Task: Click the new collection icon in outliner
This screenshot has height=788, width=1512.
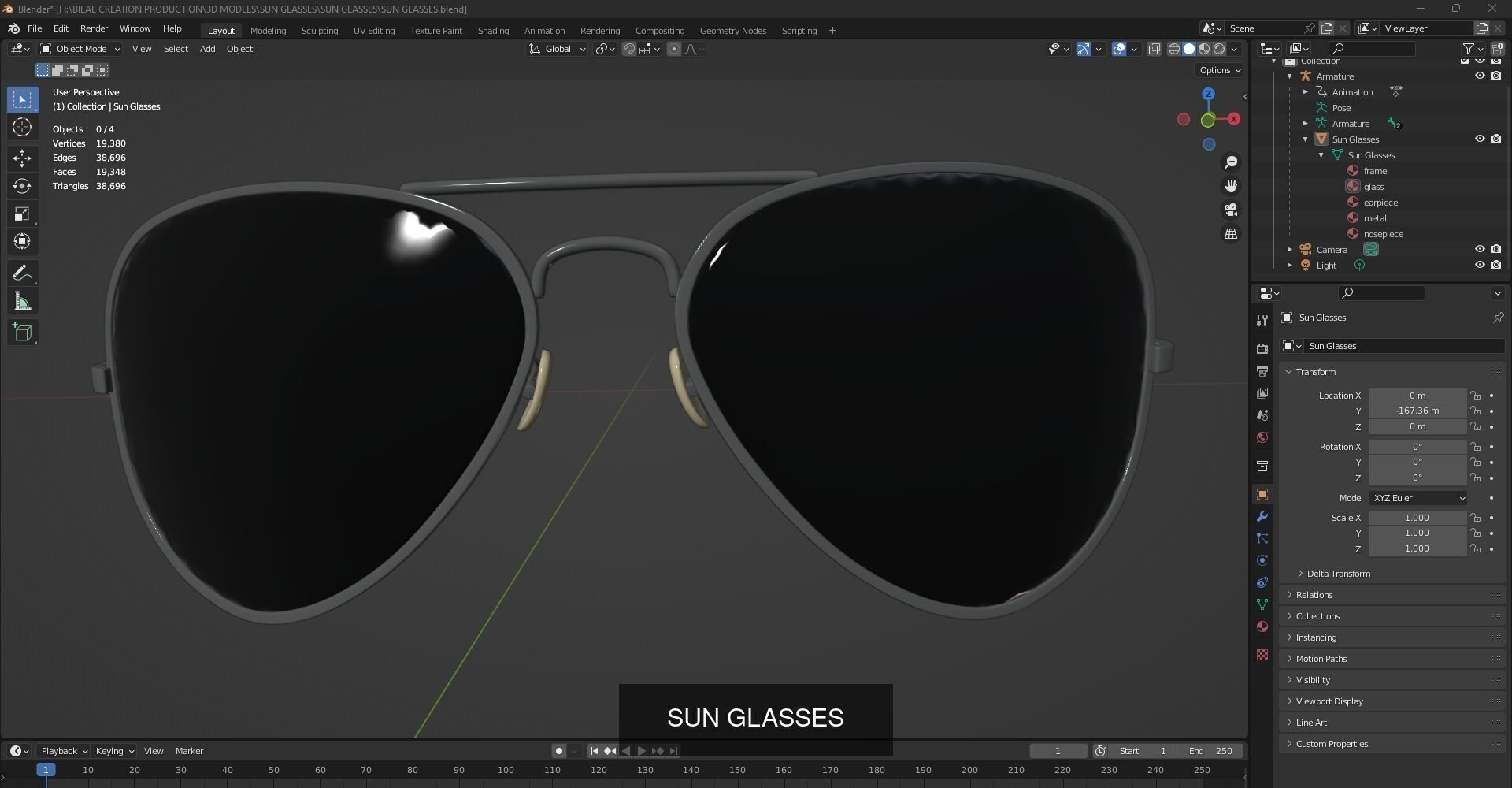Action: (x=1497, y=49)
